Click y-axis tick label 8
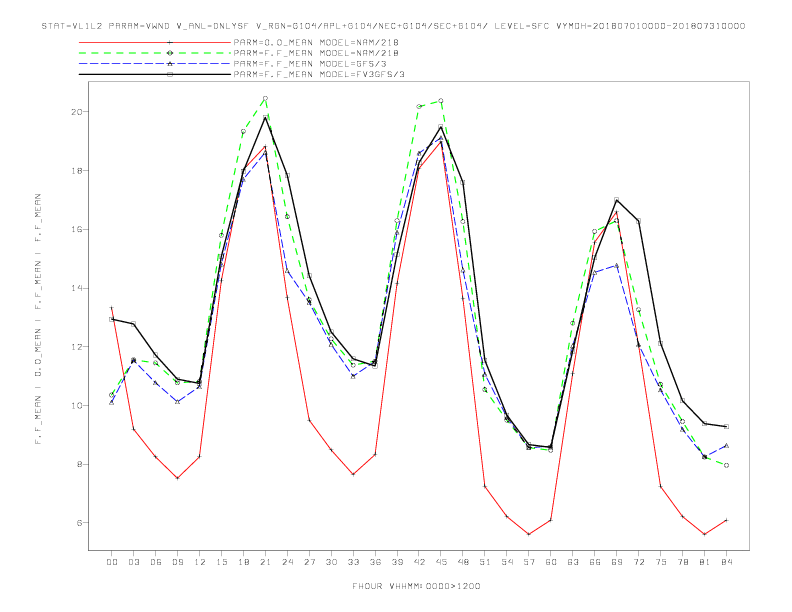This screenshot has height=612, width=792. [80, 465]
